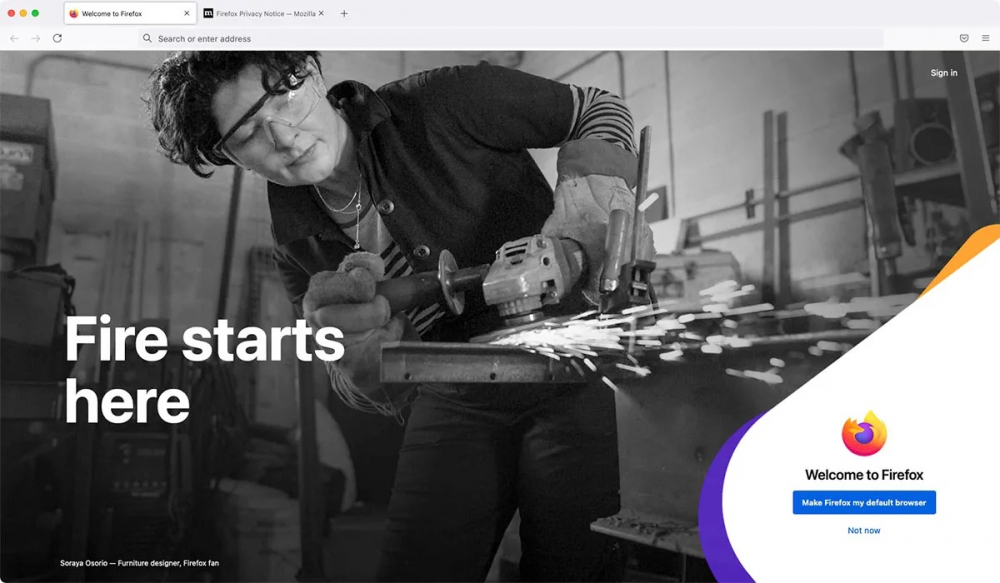Sign in from top-right link
The height and width of the screenshot is (583, 1000).
[x=944, y=73]
